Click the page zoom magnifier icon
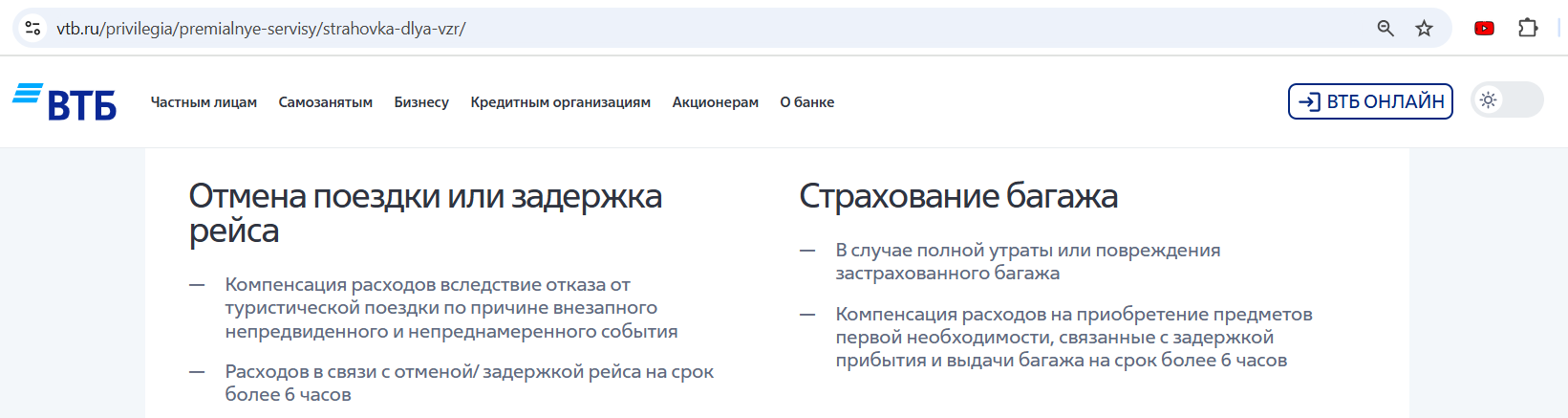 coord(1385,28)
